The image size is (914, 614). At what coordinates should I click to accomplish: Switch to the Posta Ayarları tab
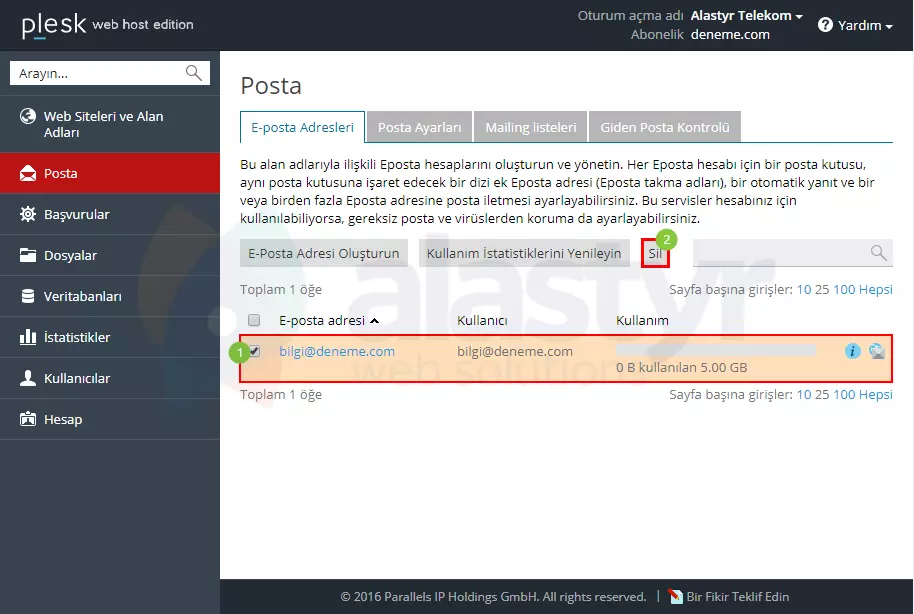(419, 127)
